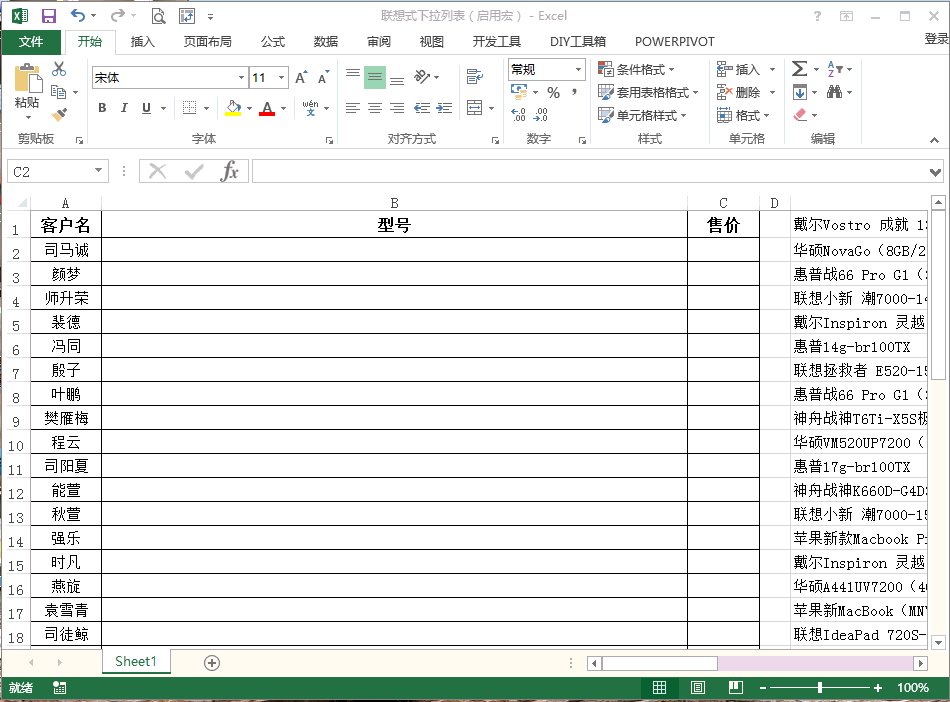Expand the formula bar
950x702 pixels.
pyautogui.click(x=935, y=172)
